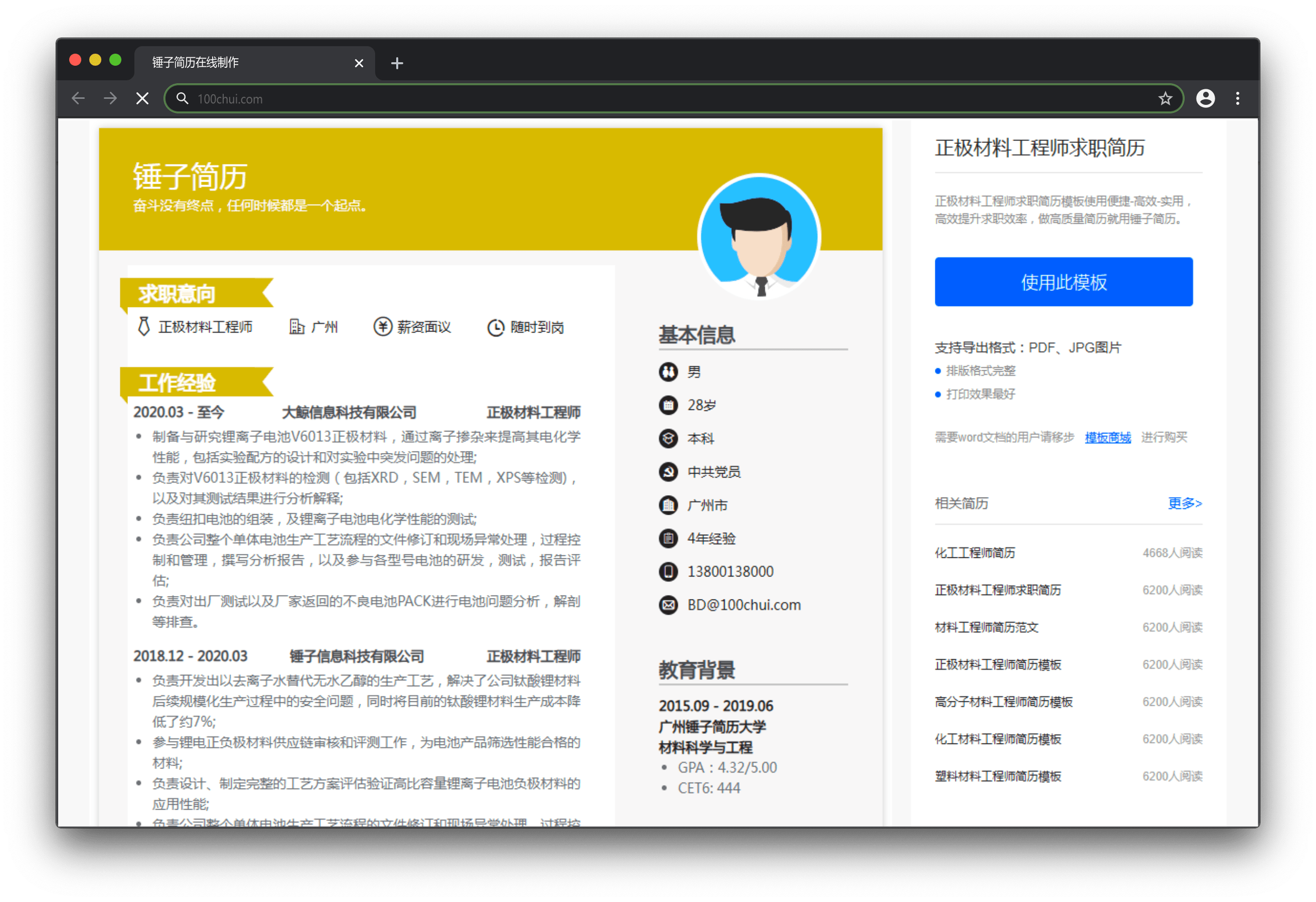Click 更多> next to 相关简历
Screen dimensions: 1316x902
[1185, 503]
